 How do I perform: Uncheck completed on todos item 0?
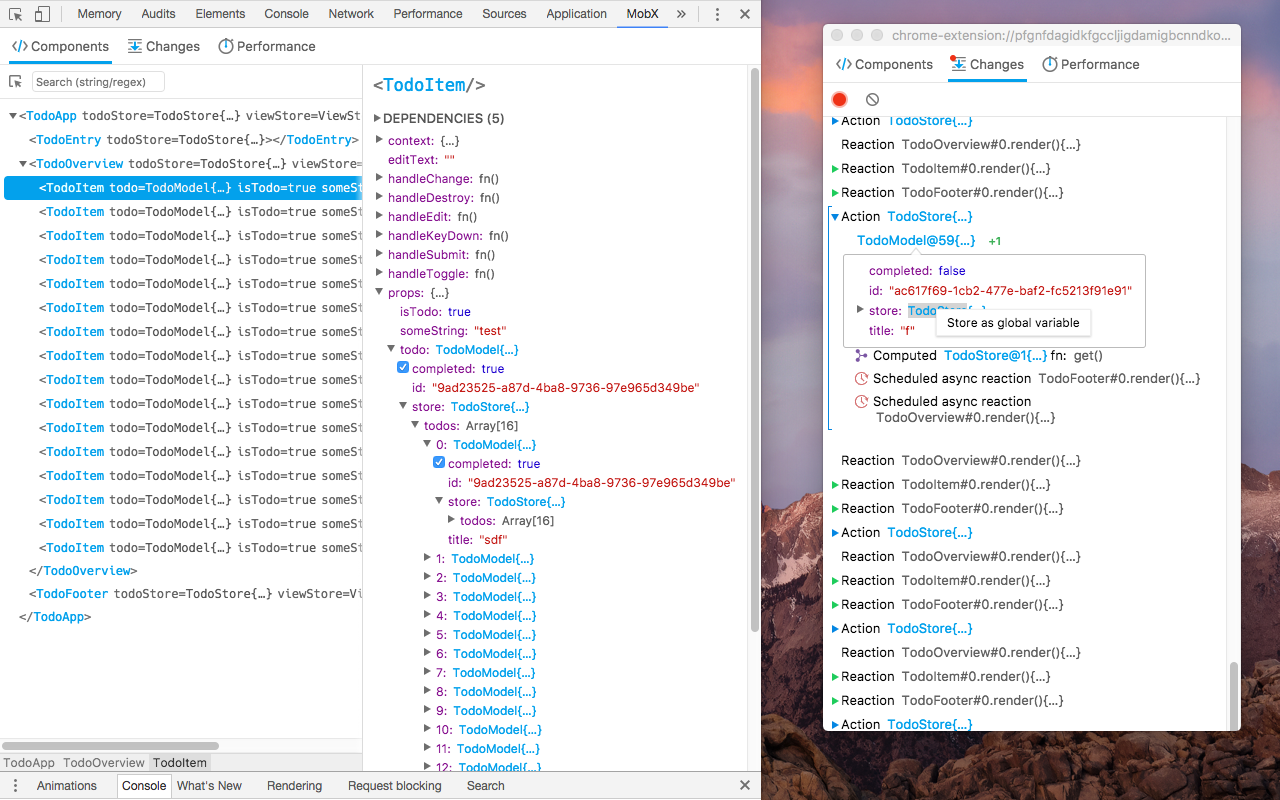click(x=439, y=463)
